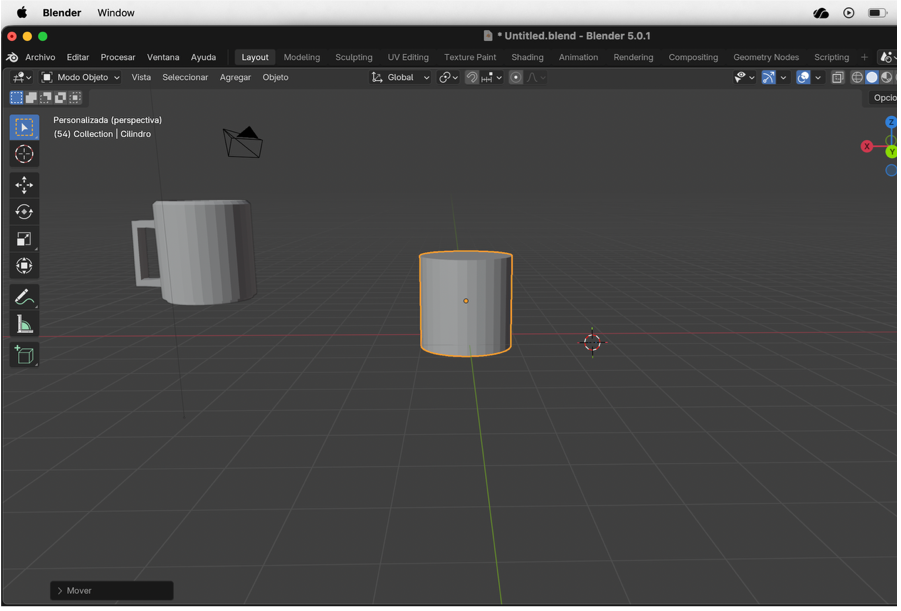The image size is (901, 611).
Task: Add a new workspace with plus button
Action: tap(864, 57)
